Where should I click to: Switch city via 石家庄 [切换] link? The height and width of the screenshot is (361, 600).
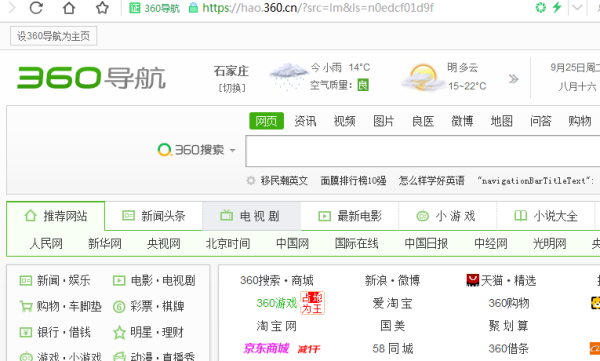click(x=231, y=79)
